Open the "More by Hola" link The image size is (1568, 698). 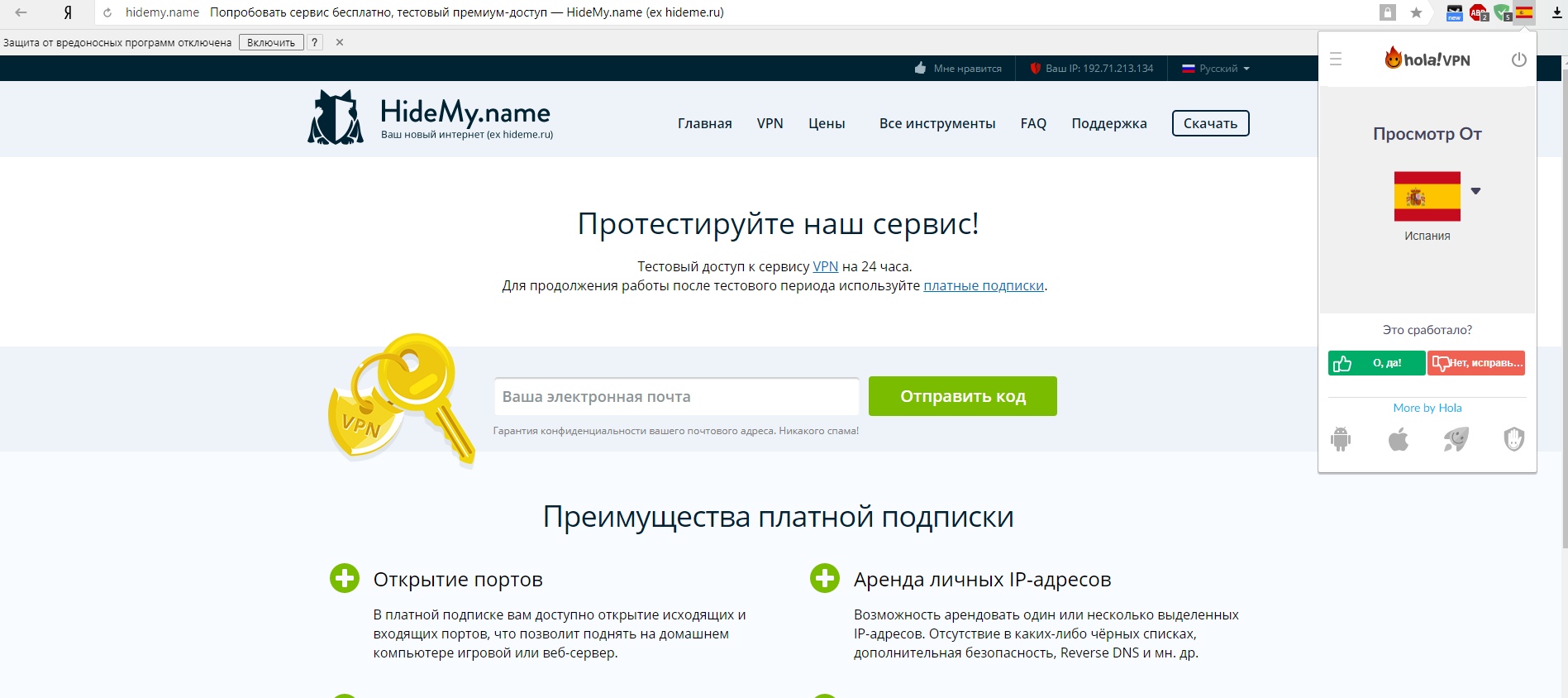coord(1427,408)
